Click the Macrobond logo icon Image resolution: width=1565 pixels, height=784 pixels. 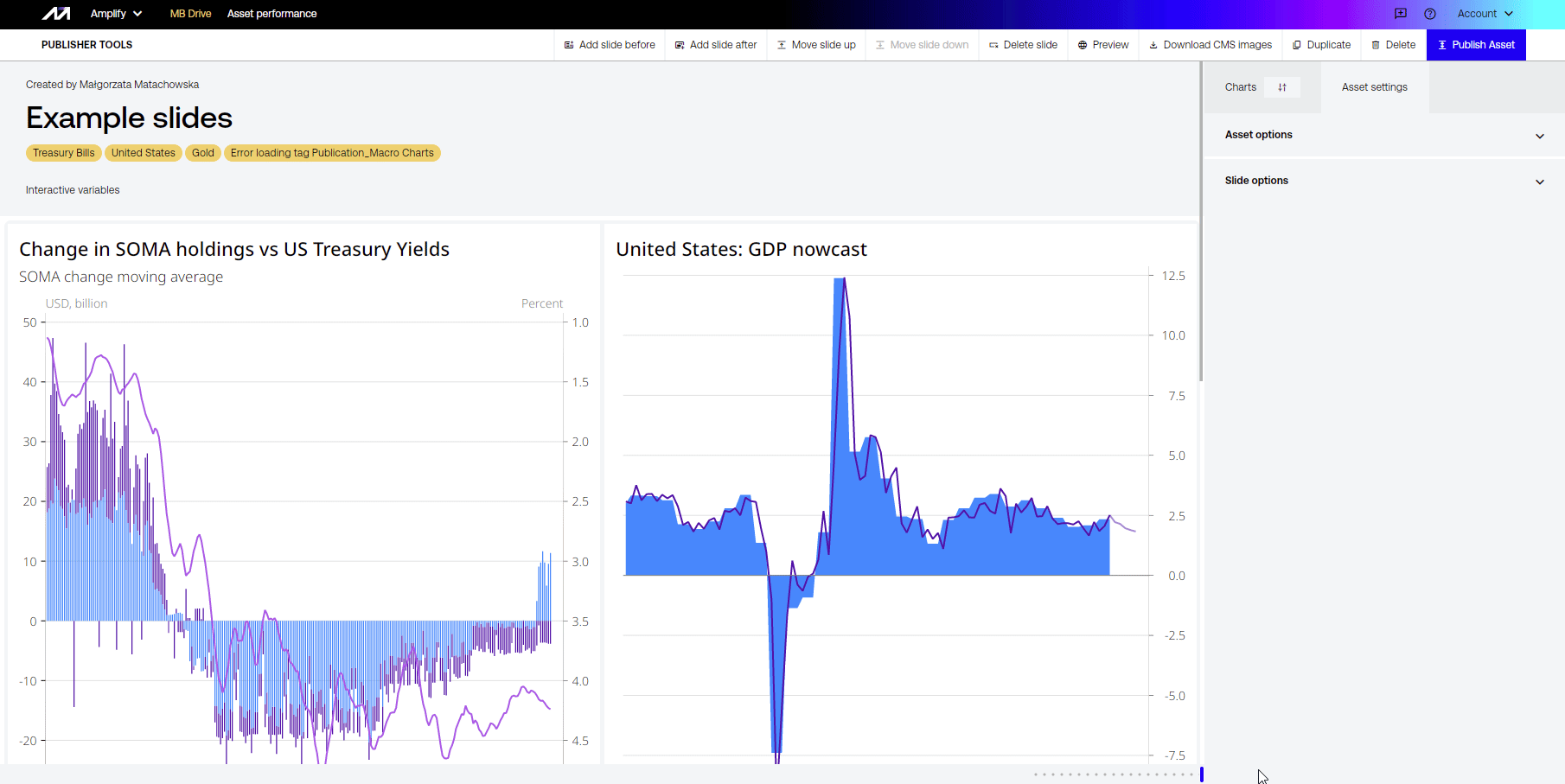click(x=56, y=14)
